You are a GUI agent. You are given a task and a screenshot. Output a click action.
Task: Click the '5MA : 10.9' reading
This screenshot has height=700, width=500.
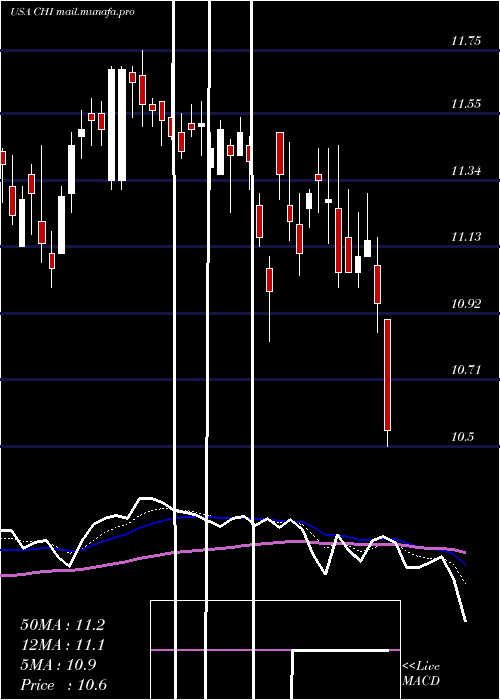(58, 665)
